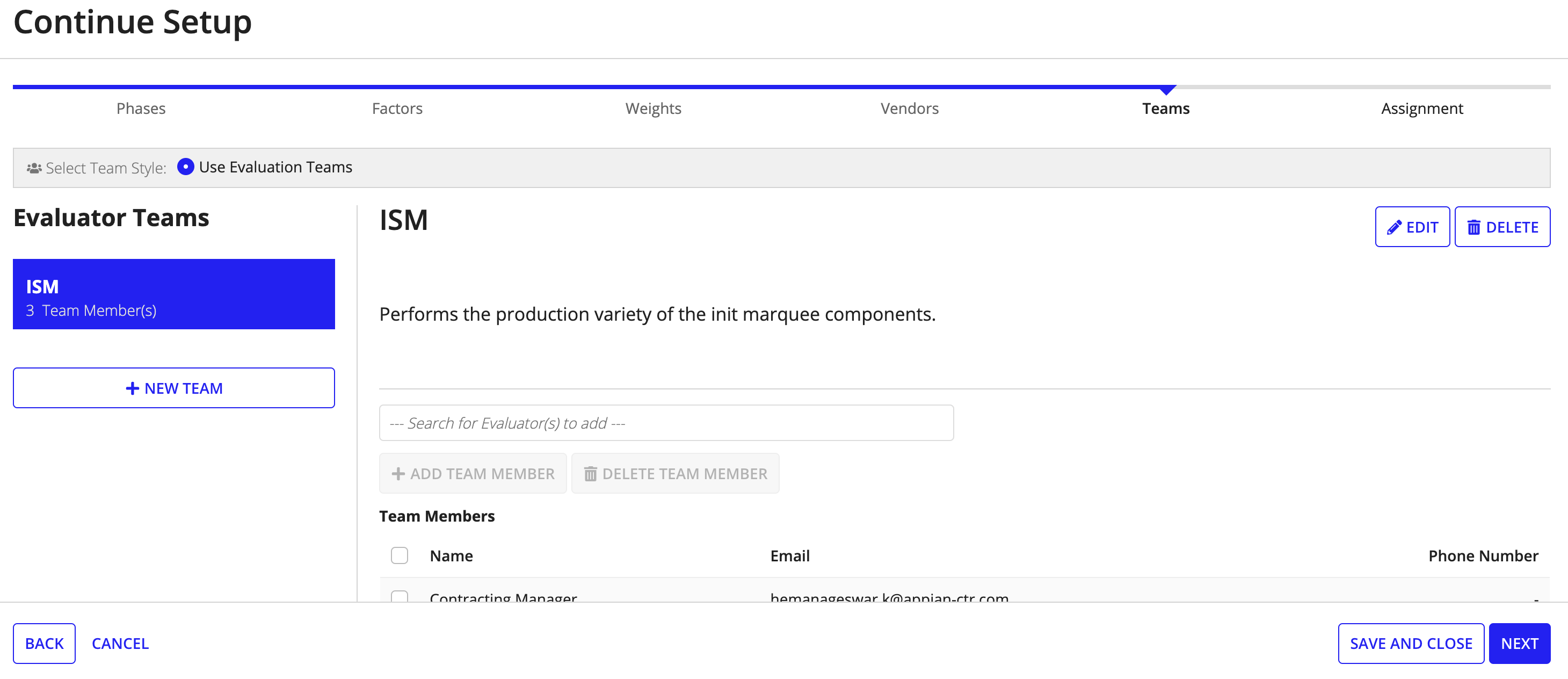Click the Phases tab in progress bar
Image resolution: width=1568 pixels, height=679 pixels.
tap(140, 108)
